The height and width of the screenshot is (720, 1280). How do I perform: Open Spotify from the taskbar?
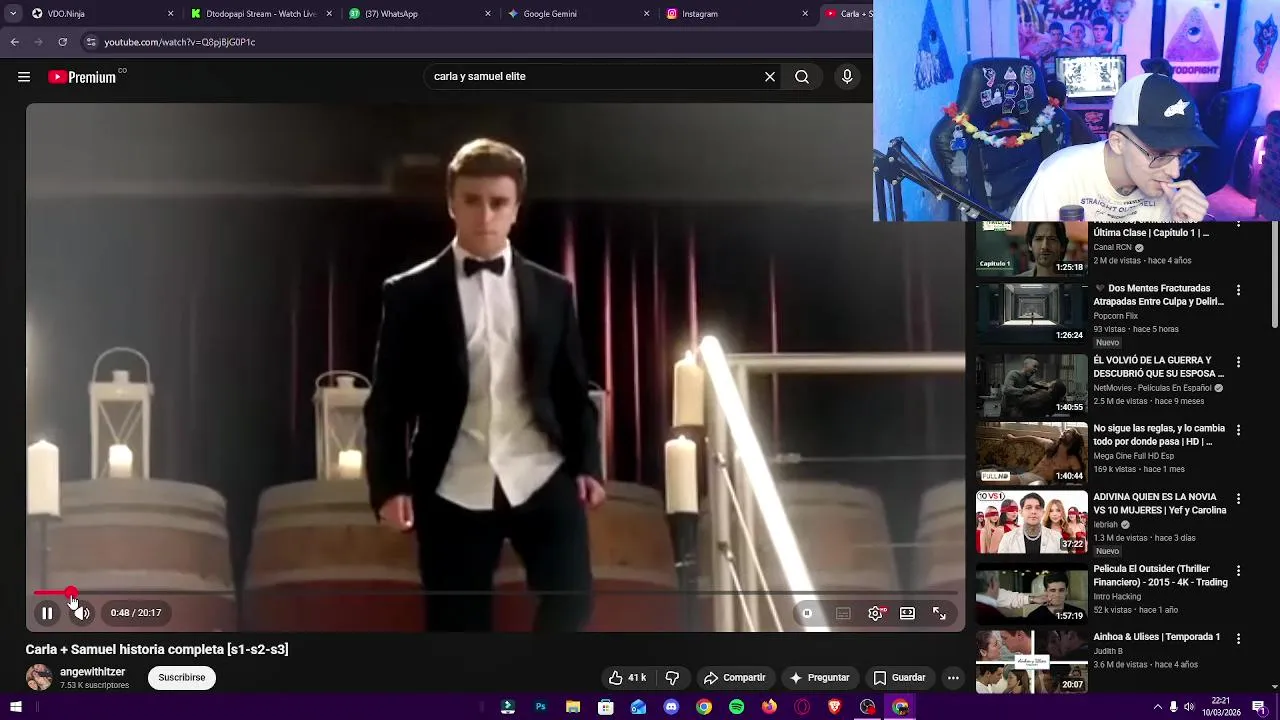[737, 707]
